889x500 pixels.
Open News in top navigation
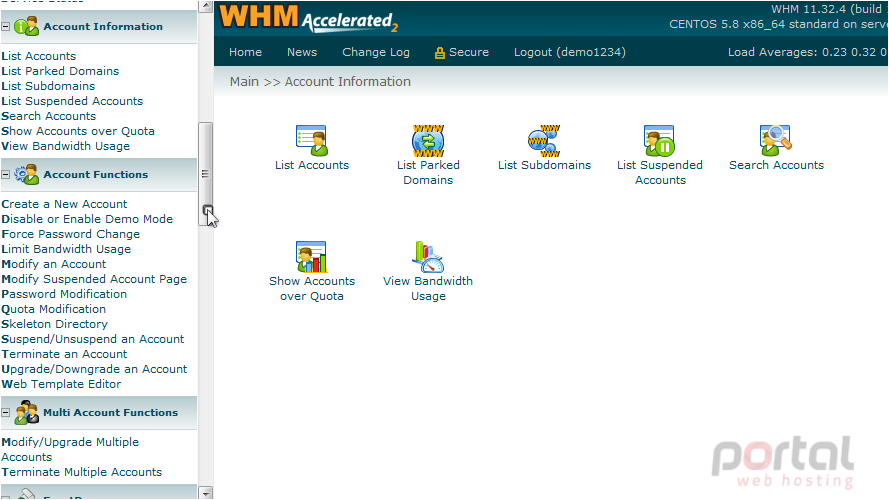pos(302,52)
